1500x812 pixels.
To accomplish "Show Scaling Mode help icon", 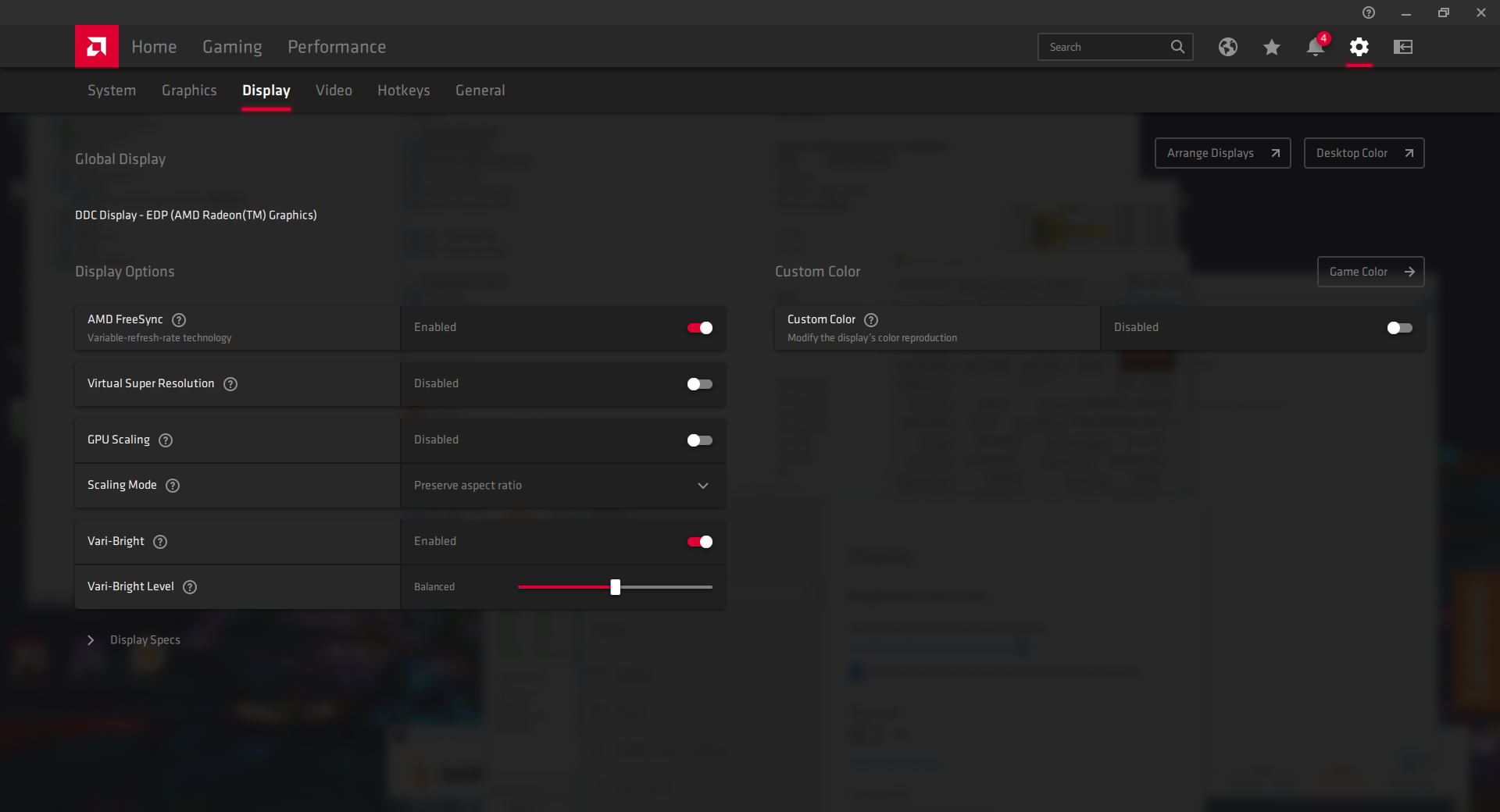I will click(173, 485).
